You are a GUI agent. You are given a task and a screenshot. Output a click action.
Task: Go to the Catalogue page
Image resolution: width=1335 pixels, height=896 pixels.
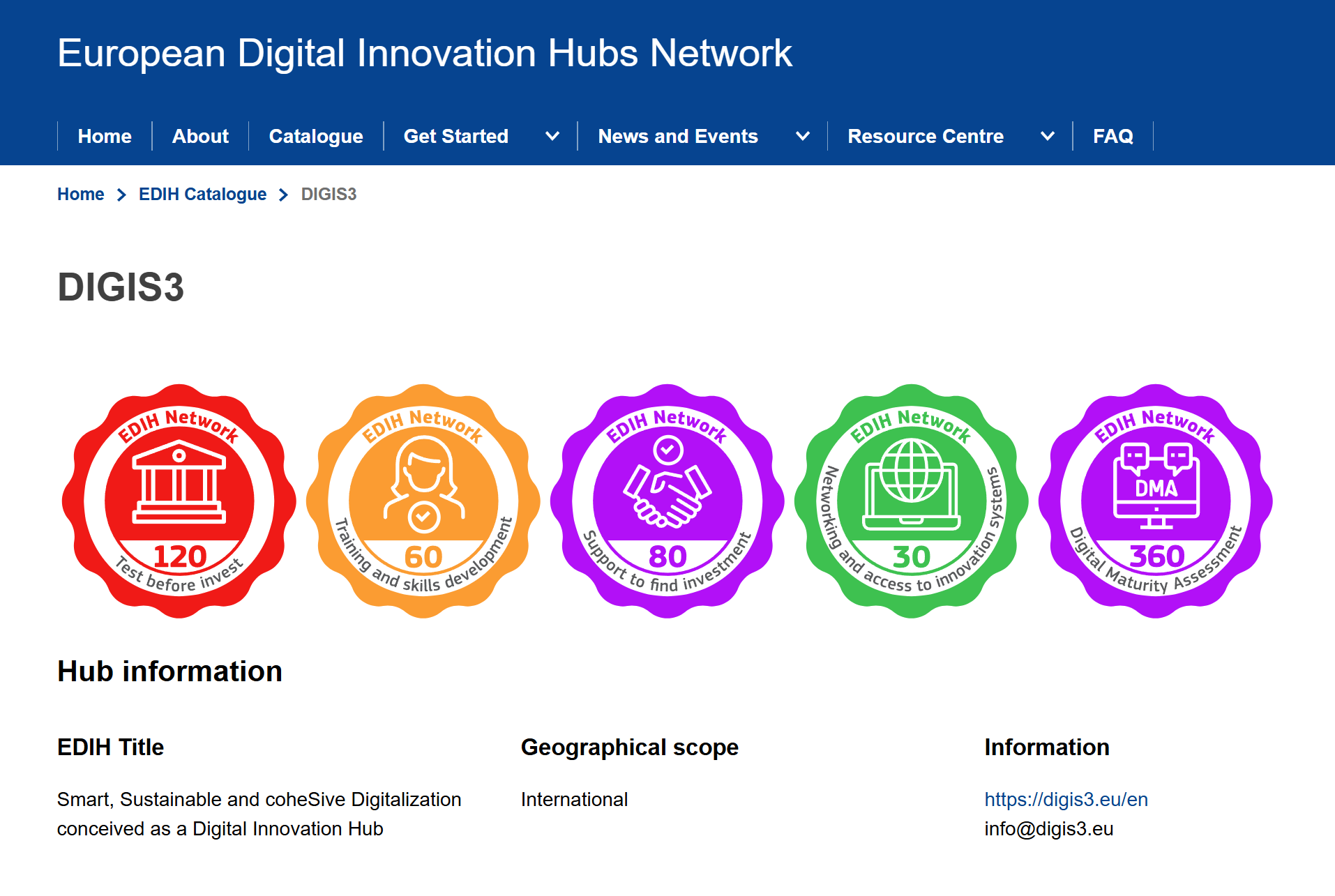316,136
